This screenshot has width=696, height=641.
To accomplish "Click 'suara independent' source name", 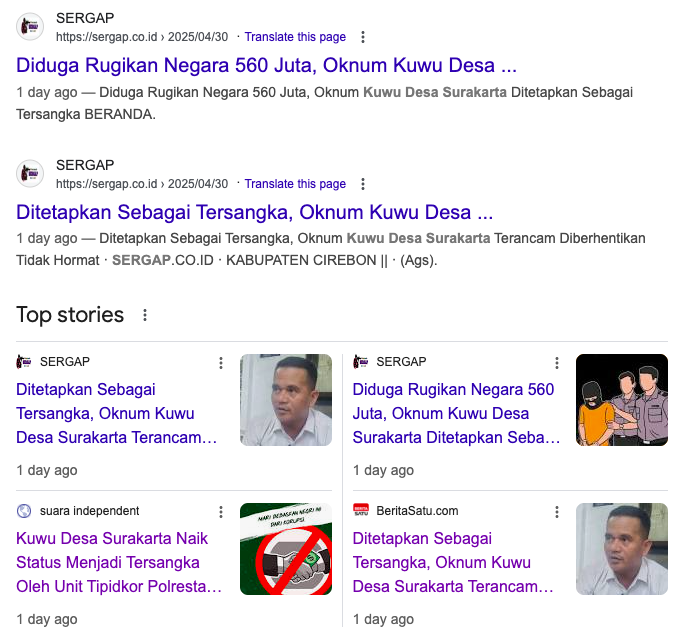I will pos(89,511).
